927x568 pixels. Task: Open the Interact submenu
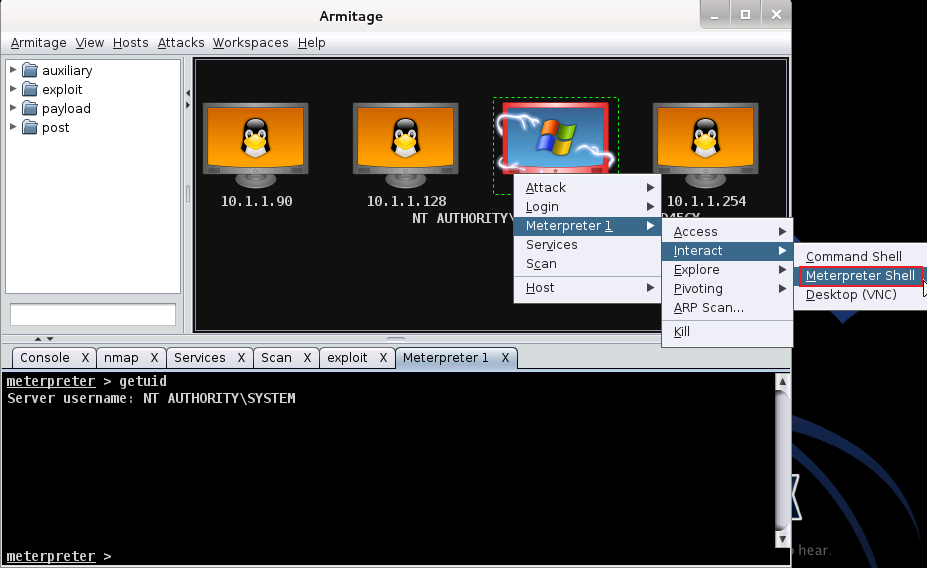pyautogui.click(x=727, y=251)
